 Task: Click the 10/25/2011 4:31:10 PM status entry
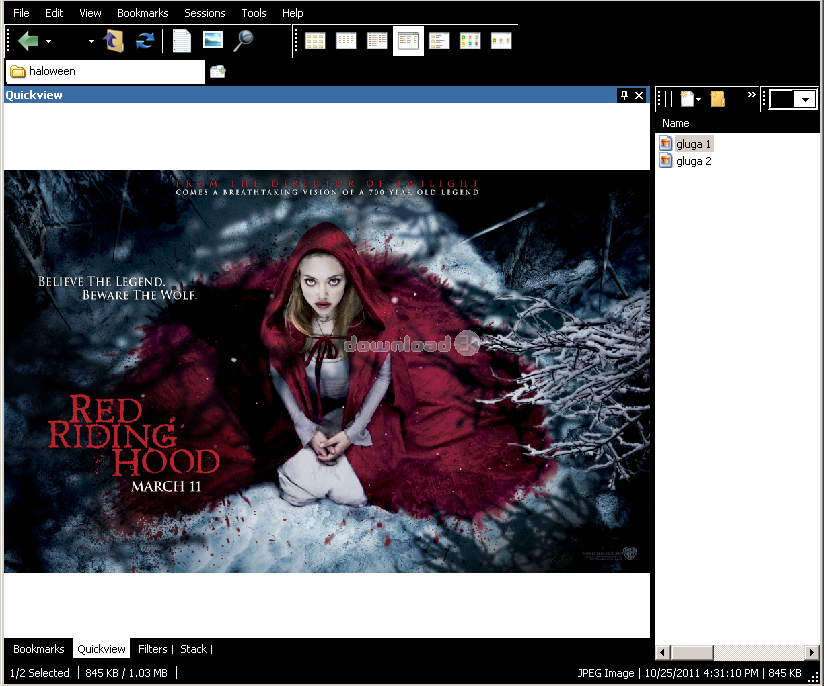pos(701,673)
